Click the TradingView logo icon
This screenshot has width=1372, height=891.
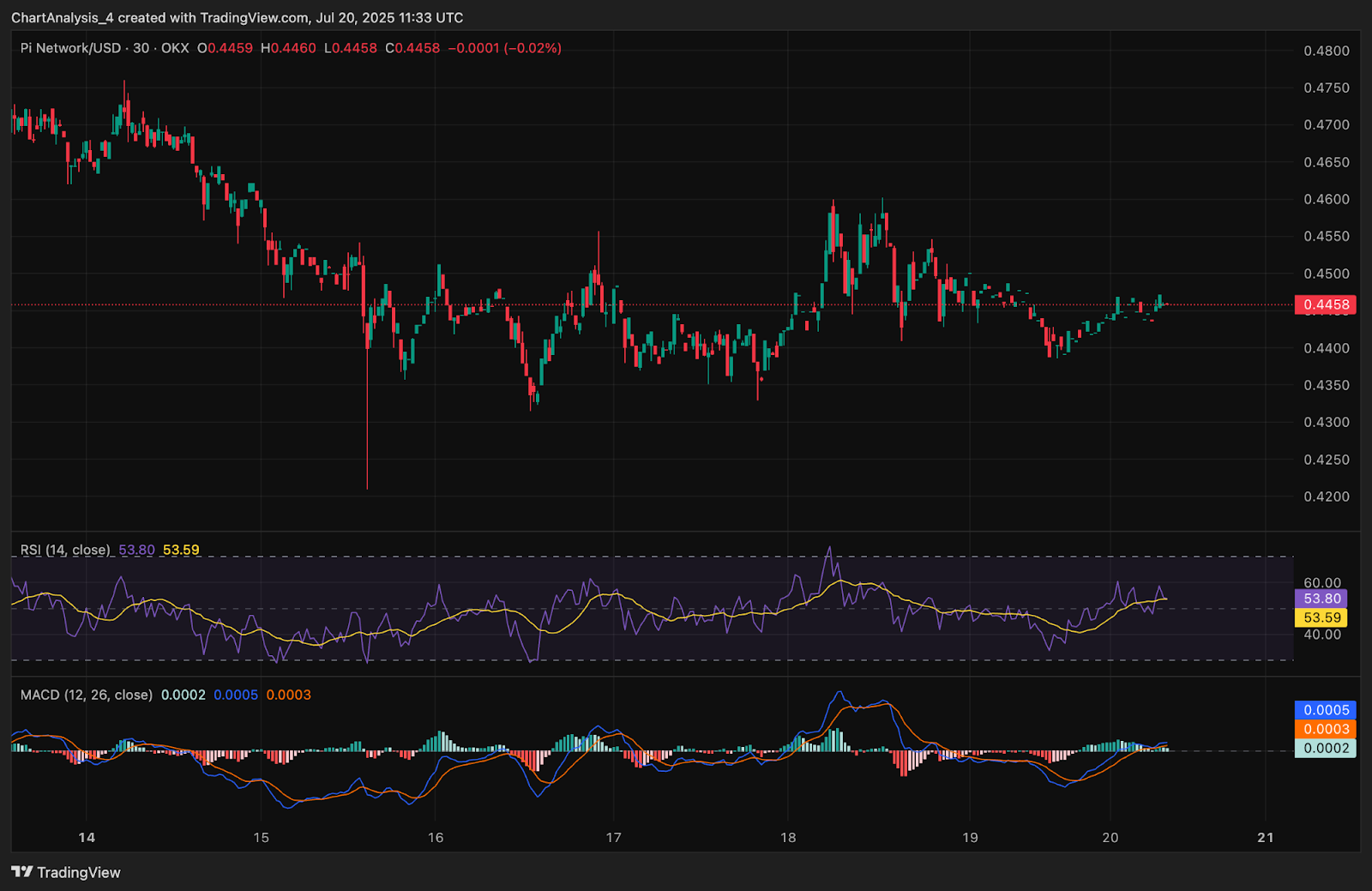[x=22, y=872]
